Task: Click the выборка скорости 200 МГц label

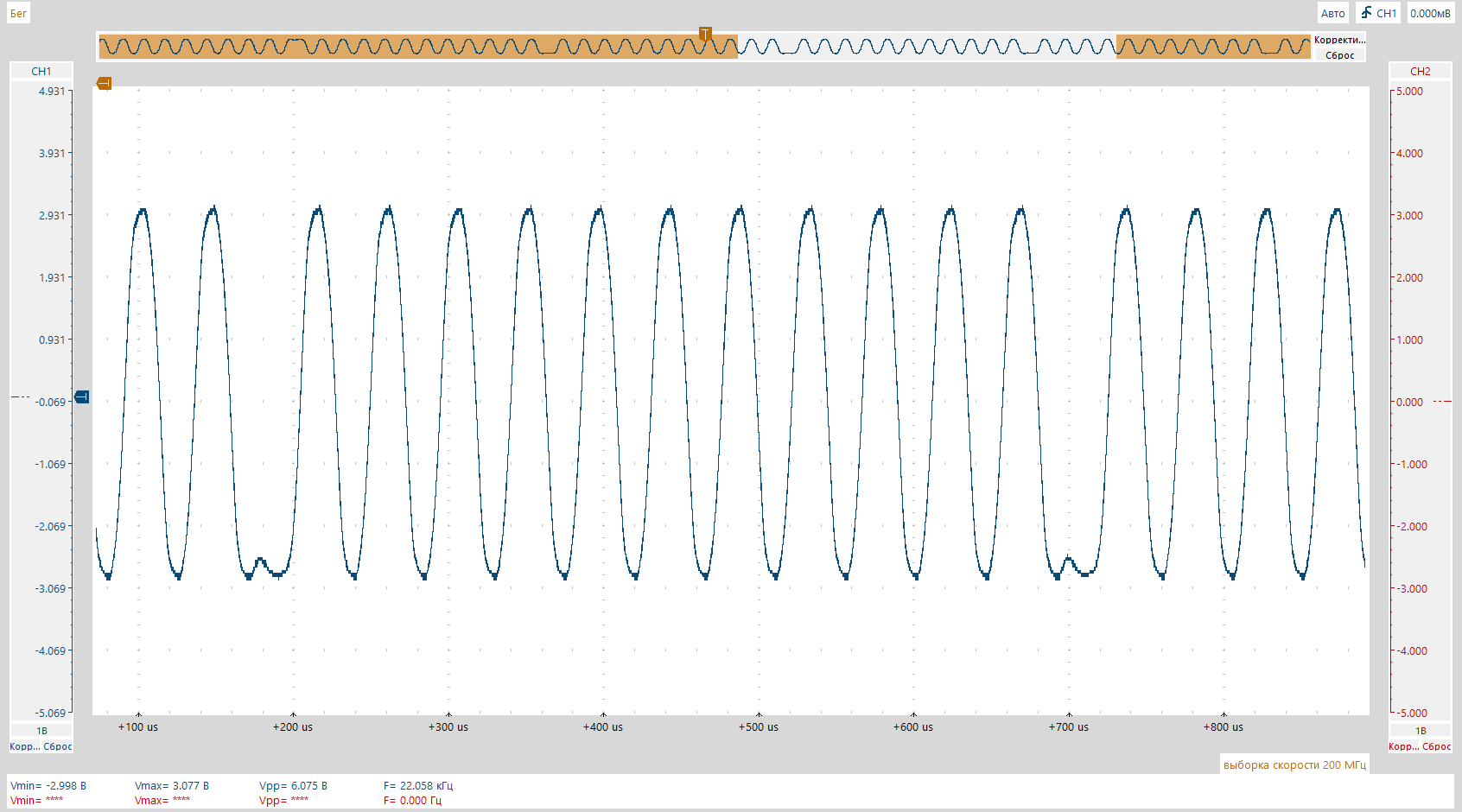Action: click(x=1294, y=764)
